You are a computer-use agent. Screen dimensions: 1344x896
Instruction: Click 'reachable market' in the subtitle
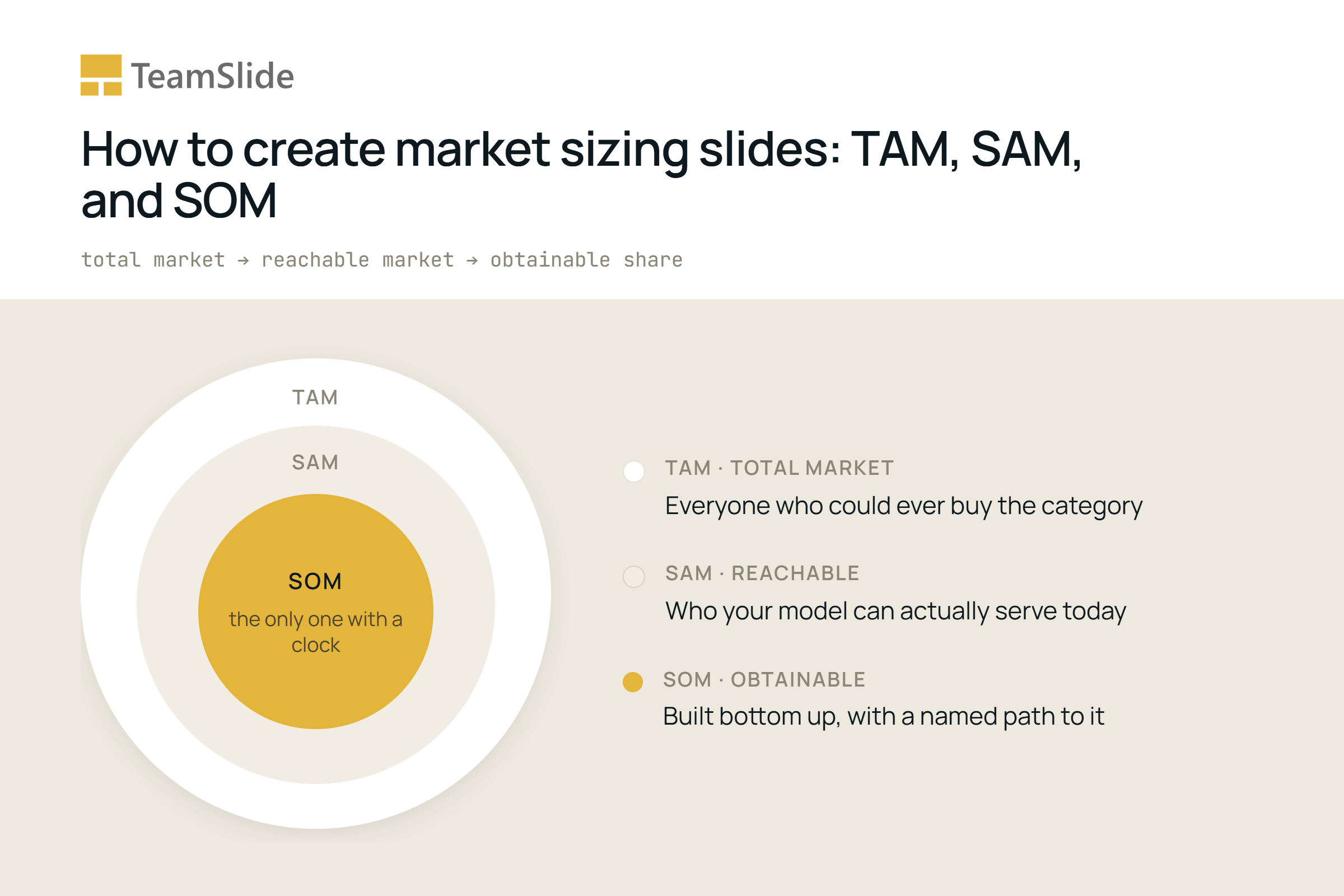click(358, 260)
